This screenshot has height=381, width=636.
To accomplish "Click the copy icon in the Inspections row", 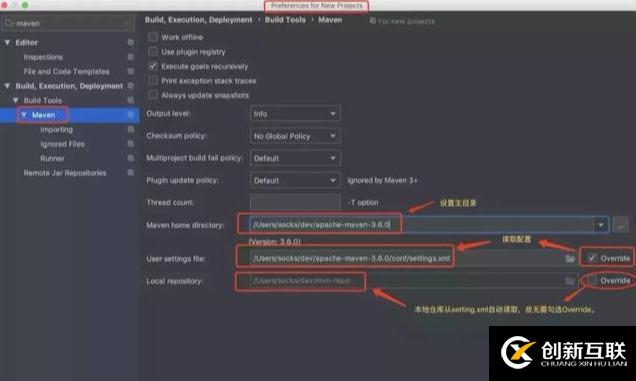I will pos(131,57).
